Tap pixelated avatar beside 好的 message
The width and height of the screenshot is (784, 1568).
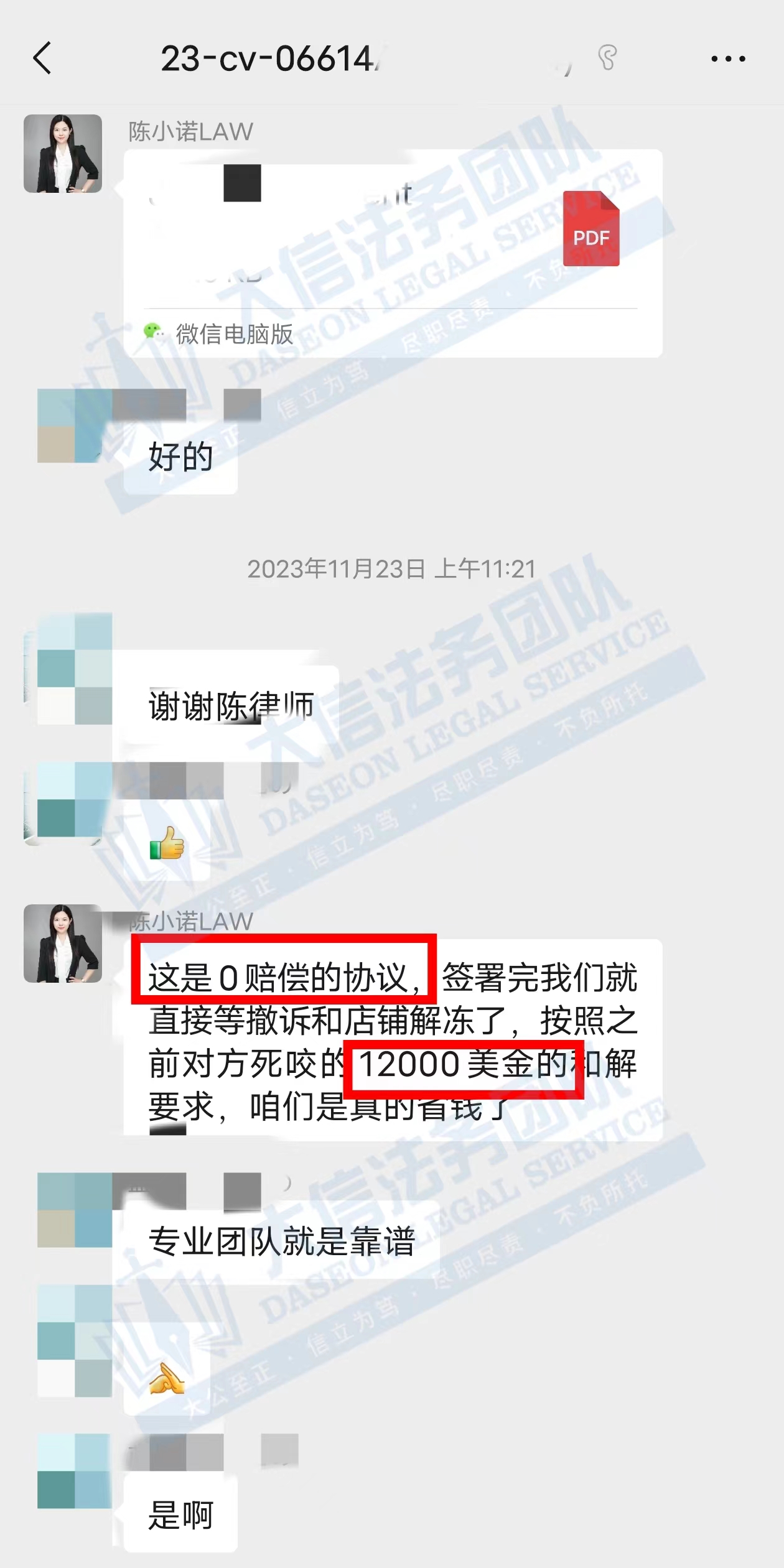(x=75, y=426)
